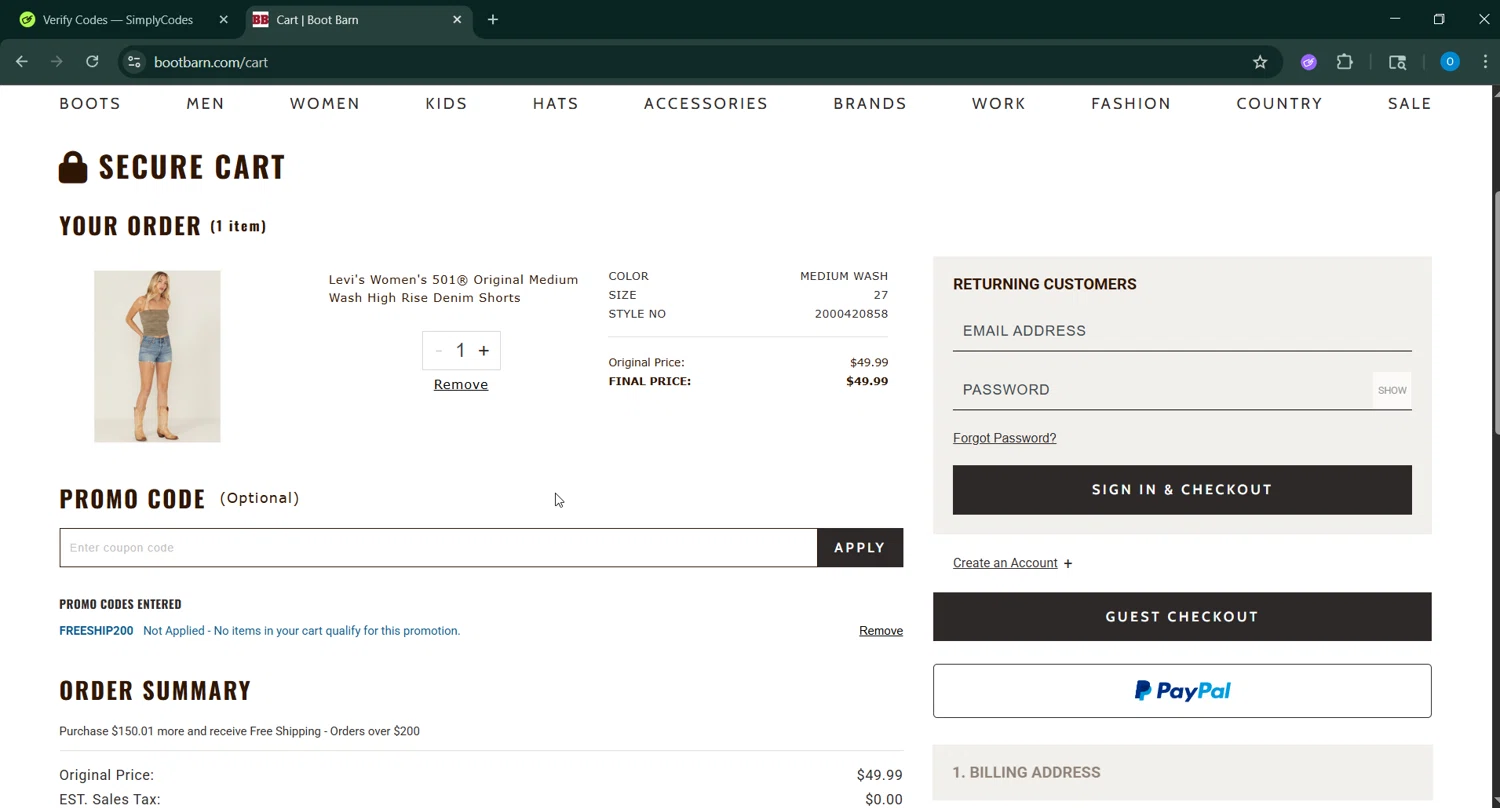This screenshot has height=808, width=1500.
Task: Decrease item quantity with minus button
Action: tap(439, 351)
